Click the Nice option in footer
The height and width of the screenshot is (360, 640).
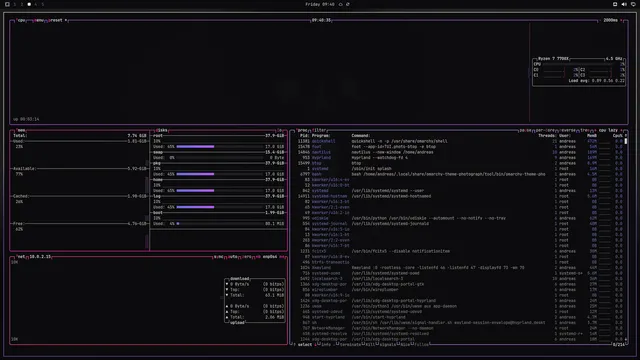coord(404,344)
